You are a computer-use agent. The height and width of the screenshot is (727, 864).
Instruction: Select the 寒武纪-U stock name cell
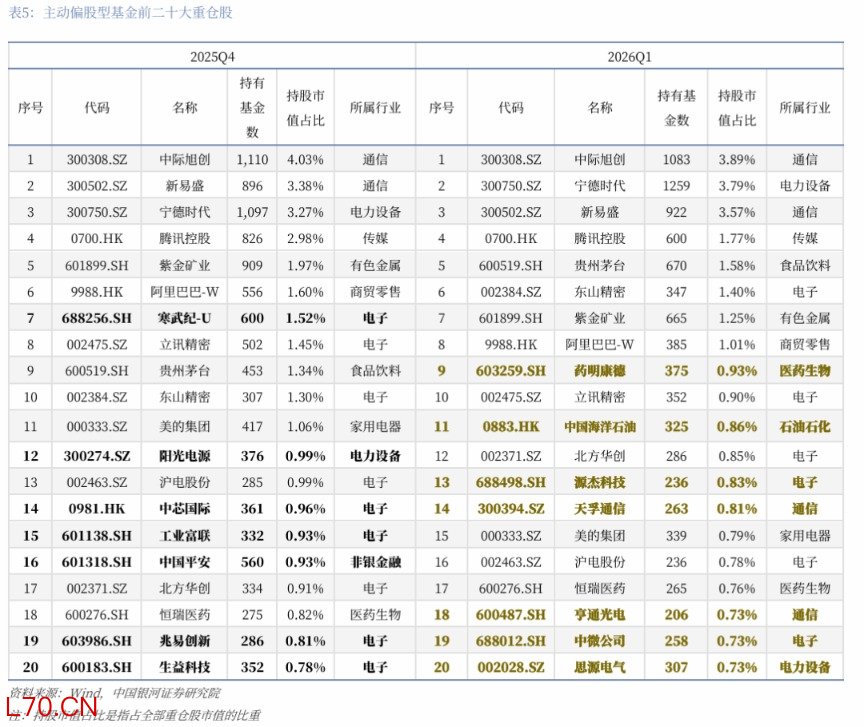[185, 318]
